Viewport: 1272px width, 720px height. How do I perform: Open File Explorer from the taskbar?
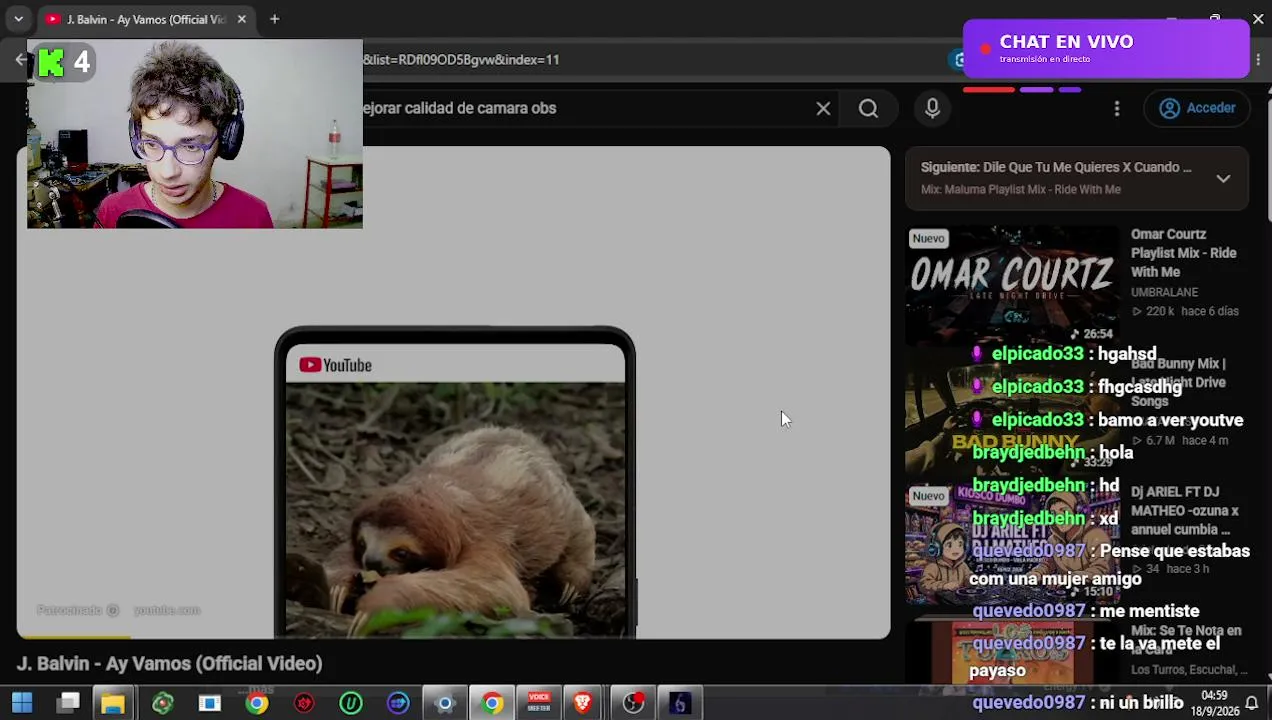coord(113,703)
